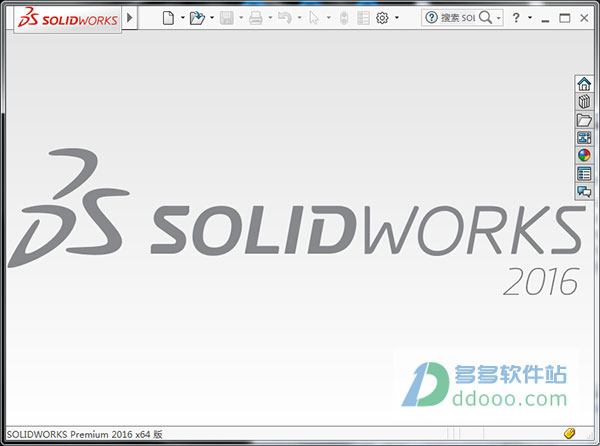Expand the Undo dropdown arrow
The image size is (600, 446).
[299, 18]
